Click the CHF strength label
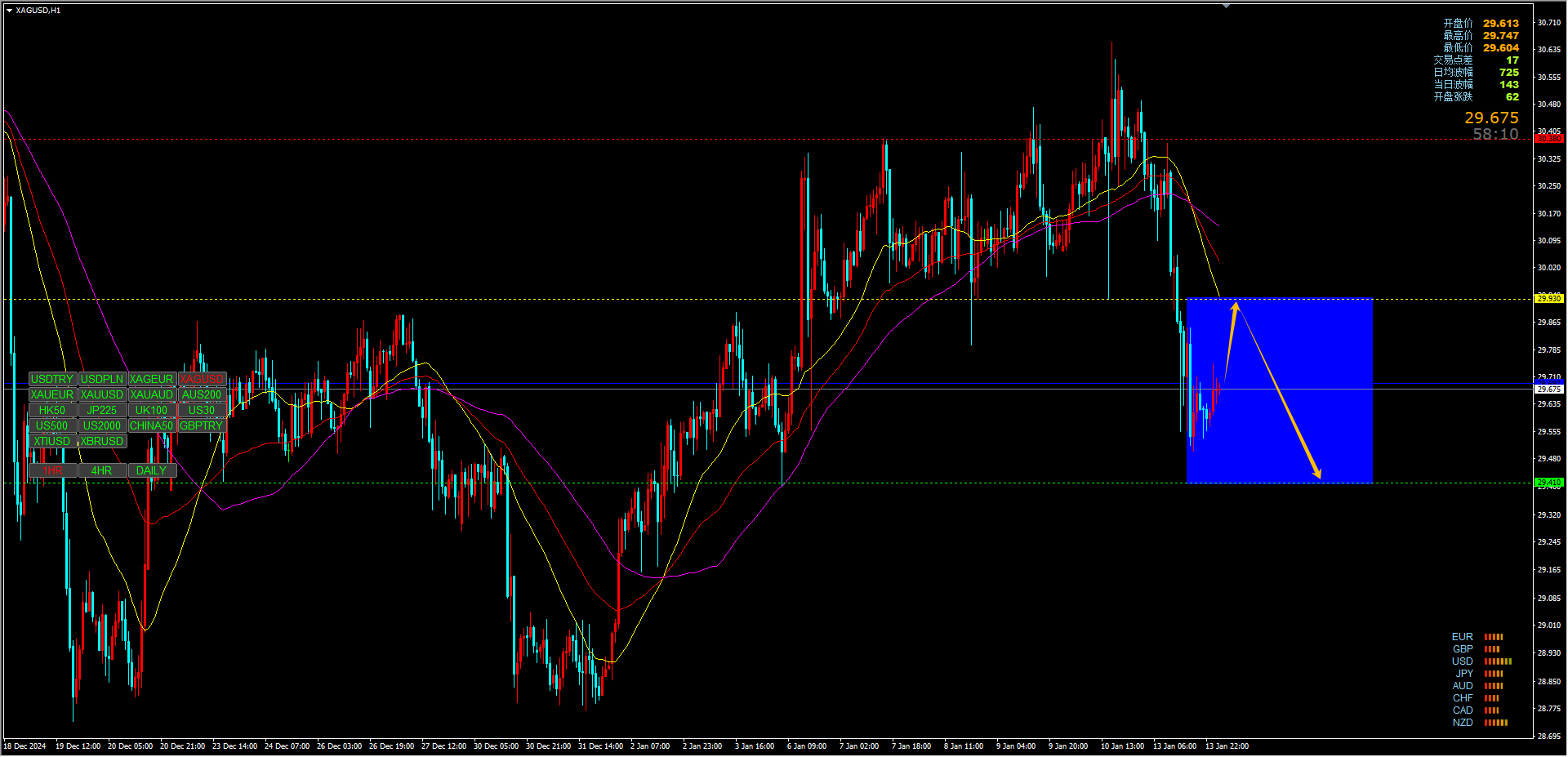The width and height of the screenshot is (1568, 757). [1463, 698]
